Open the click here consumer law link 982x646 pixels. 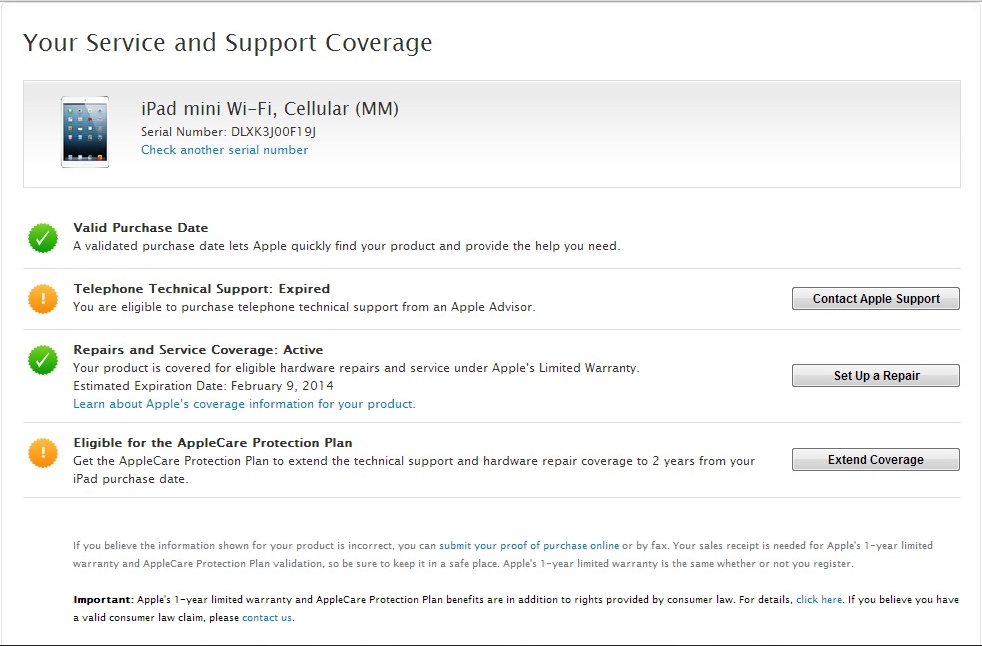(x=819, y=600)
